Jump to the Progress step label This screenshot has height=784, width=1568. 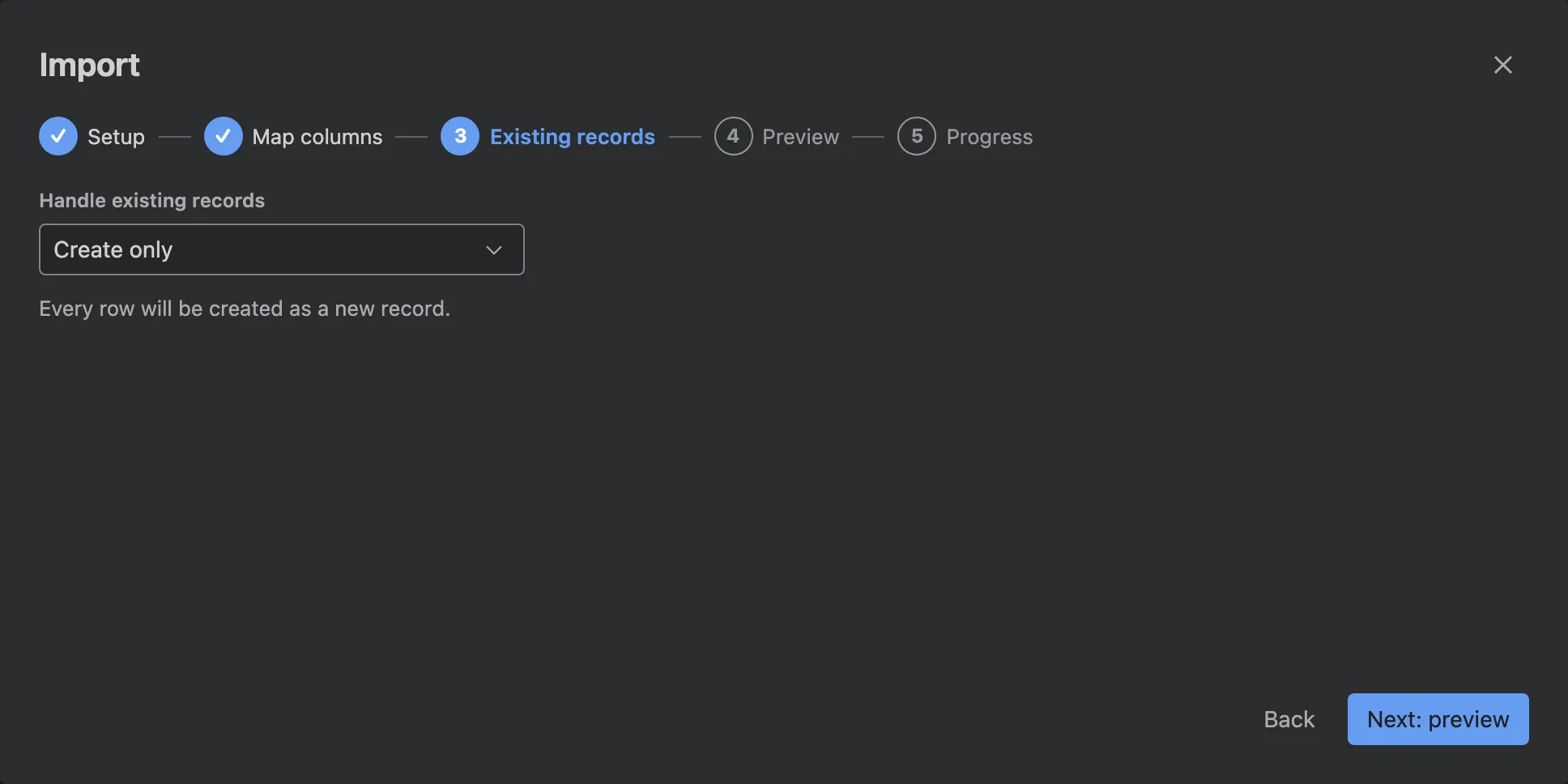pyautogui.click(x=990, y=137)
